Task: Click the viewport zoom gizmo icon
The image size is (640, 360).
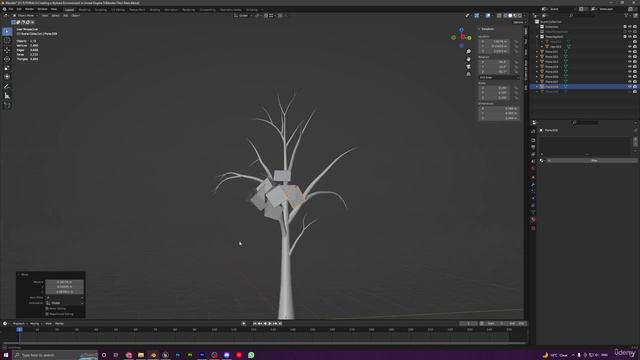Action: (x=469, y=51)
